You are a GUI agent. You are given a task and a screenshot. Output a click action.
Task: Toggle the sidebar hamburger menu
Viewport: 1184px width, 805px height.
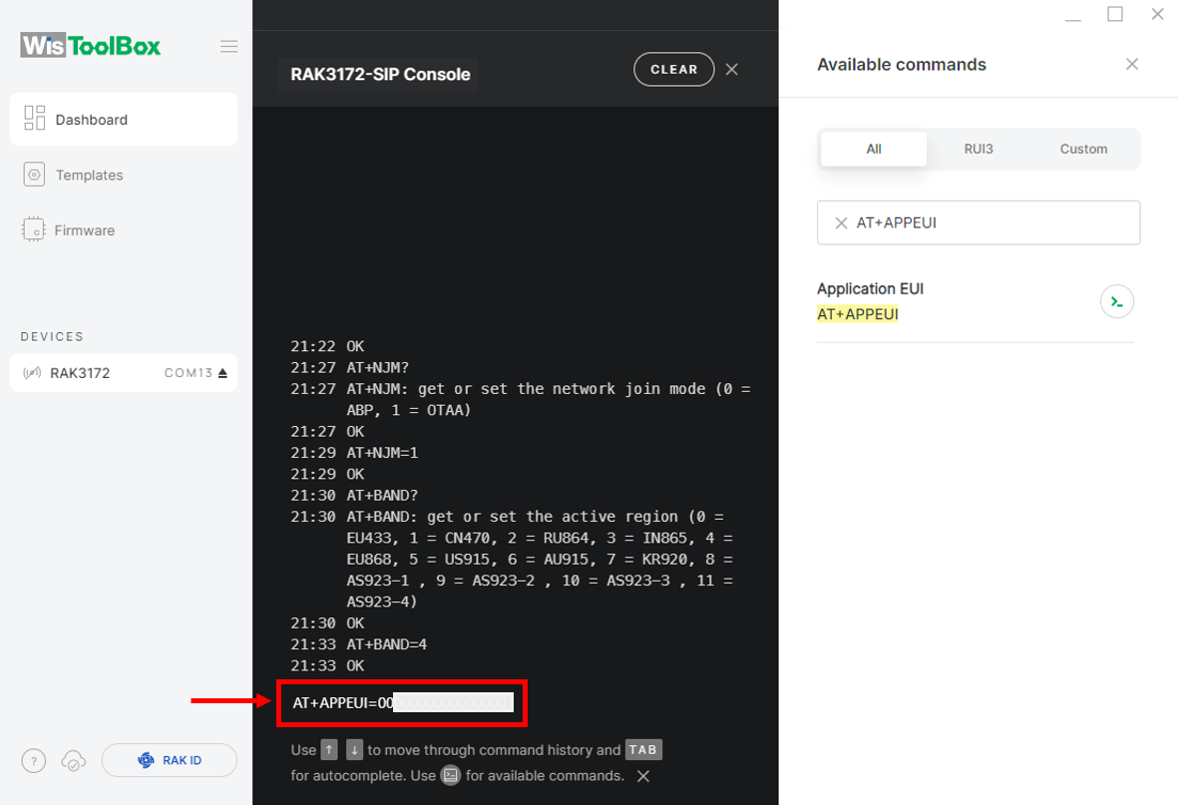coord(229,46)
